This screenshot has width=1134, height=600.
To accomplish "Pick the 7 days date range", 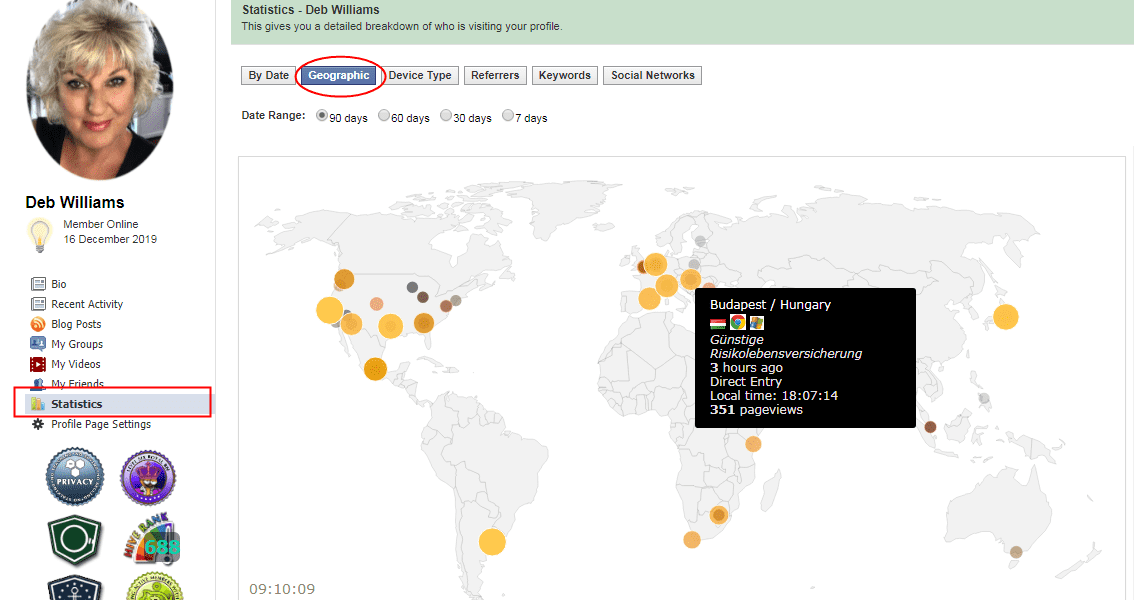I will (x=508, y=116).
